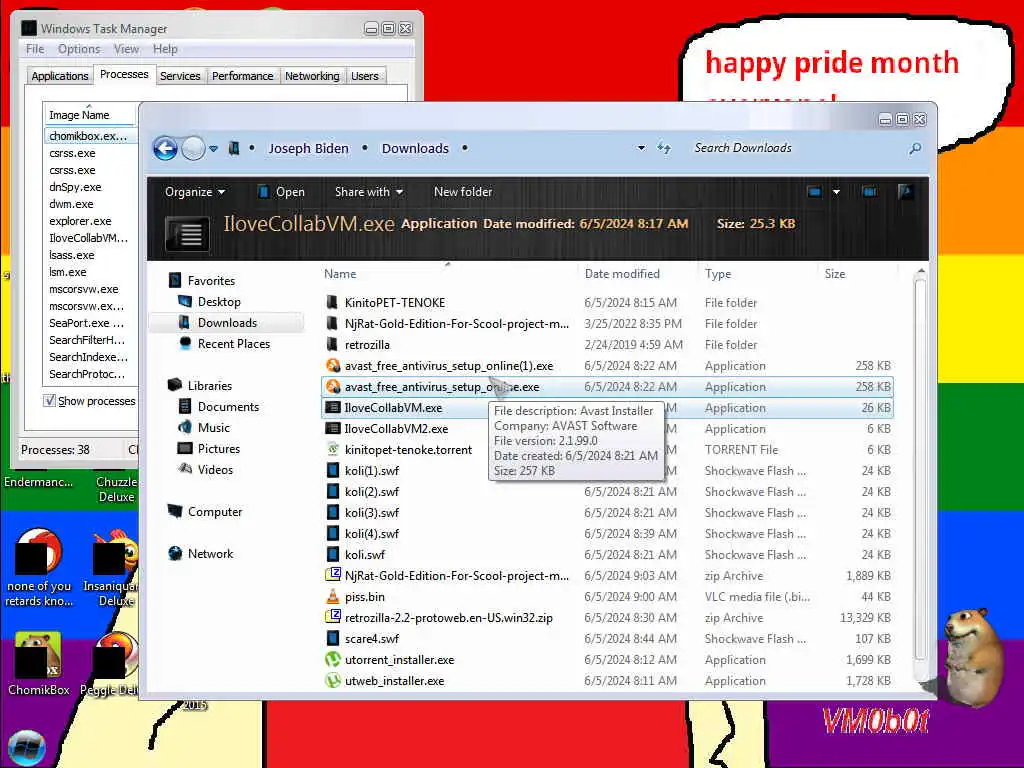Select the IloveCollabVM.exe file icon

[333, 408]
